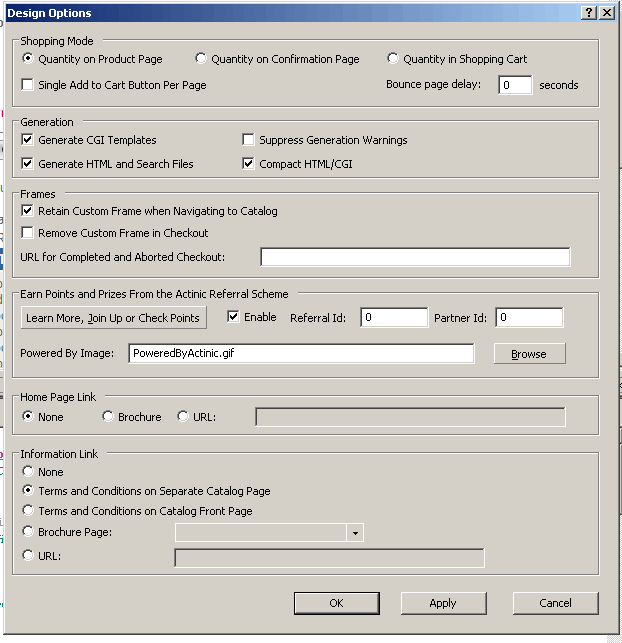Select Quantity on Confirmation Page option
The width and height of the screenshot is (622, 643).
click(x=201, y=59)
